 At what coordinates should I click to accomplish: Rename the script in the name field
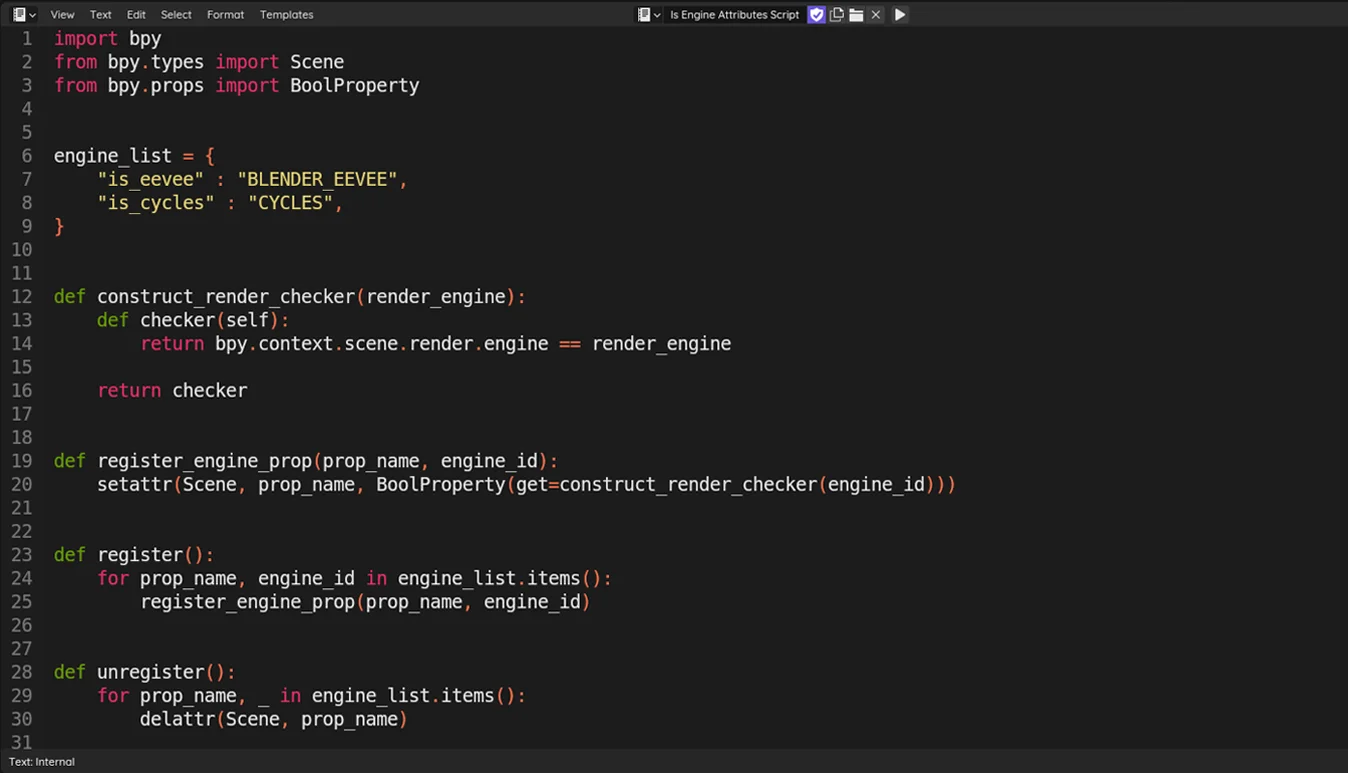[735, 14]
